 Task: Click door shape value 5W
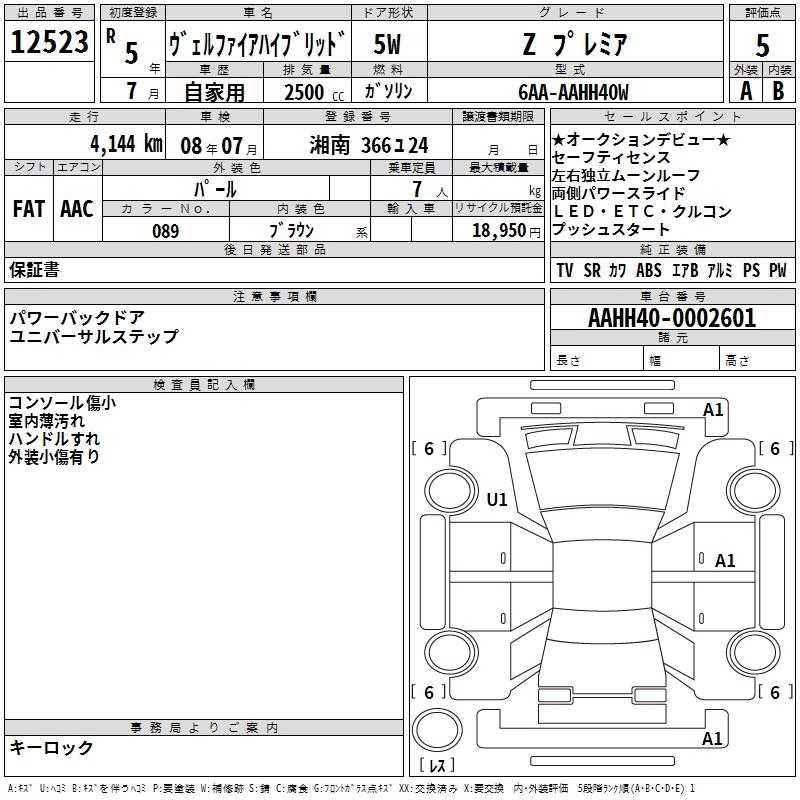(387, 44)
